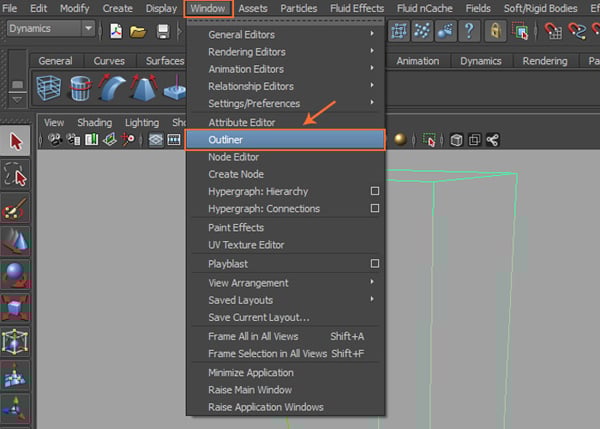Open the Fields menu

[478, 8]
